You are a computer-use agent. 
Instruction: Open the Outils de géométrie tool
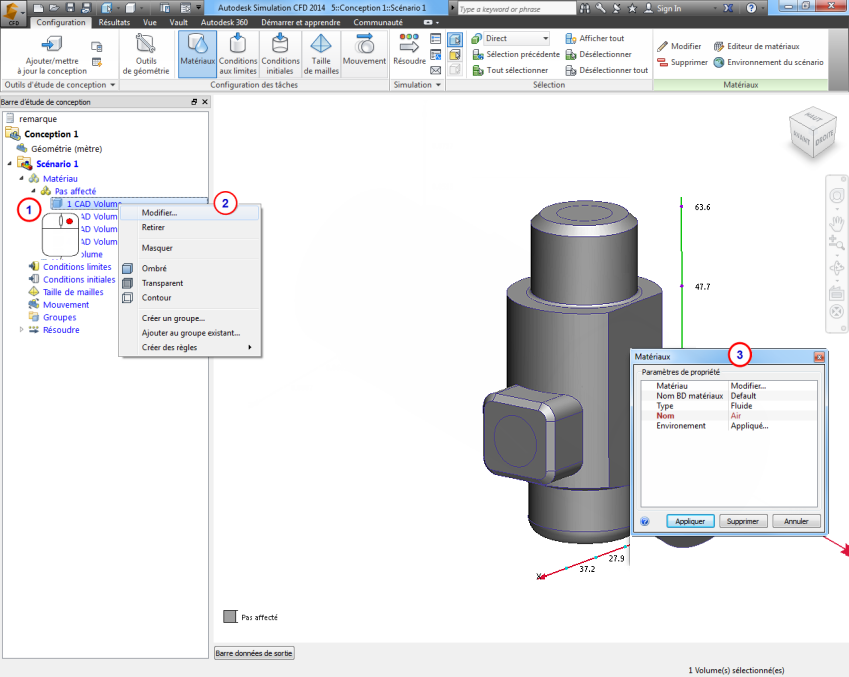tap(146, 54)
